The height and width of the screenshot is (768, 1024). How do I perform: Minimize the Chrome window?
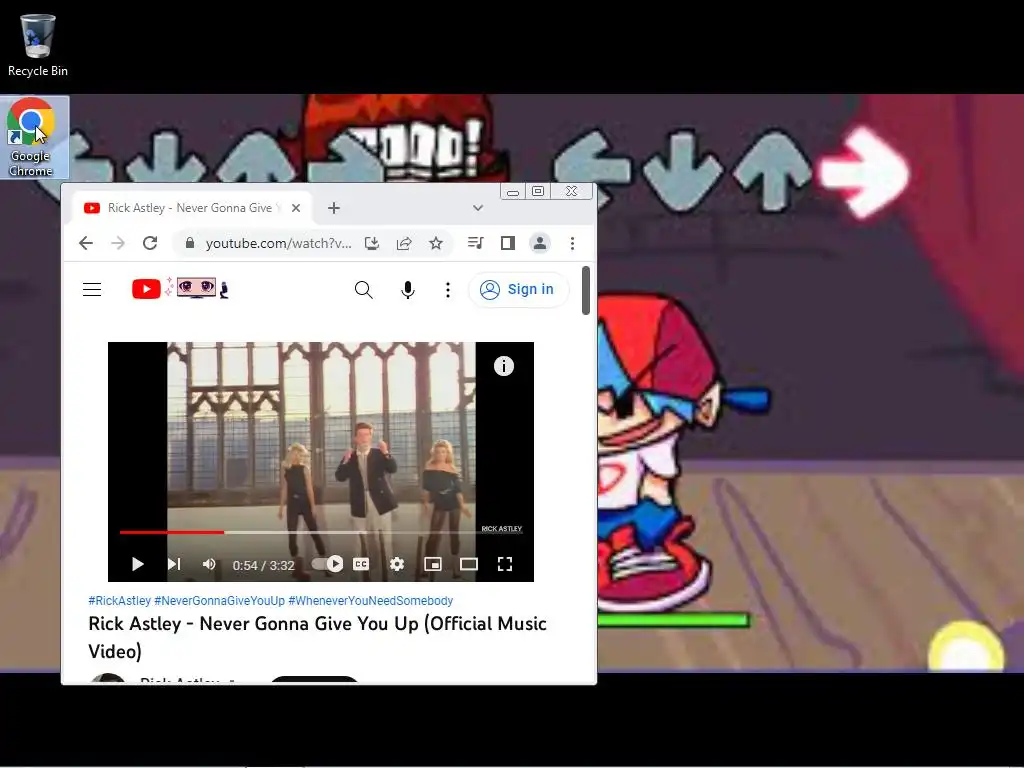(513, 191)
